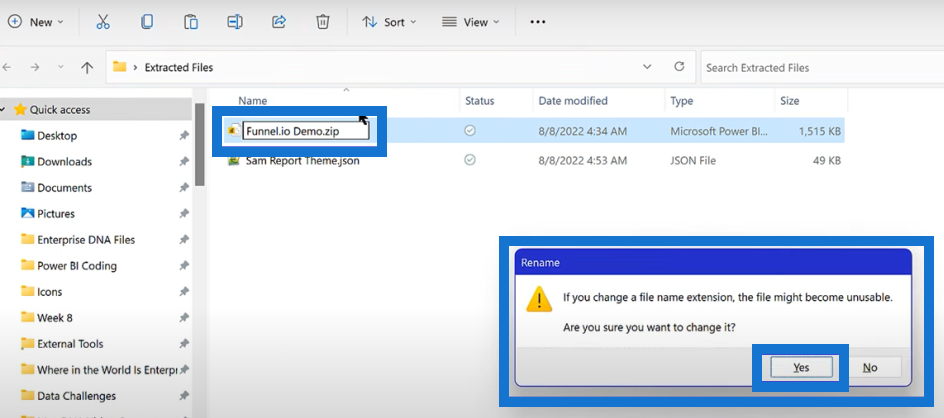Click the Funnel.io Demo.zip rename text field
The width and height of the screenshot is (944, 418).
coord(305,131)
